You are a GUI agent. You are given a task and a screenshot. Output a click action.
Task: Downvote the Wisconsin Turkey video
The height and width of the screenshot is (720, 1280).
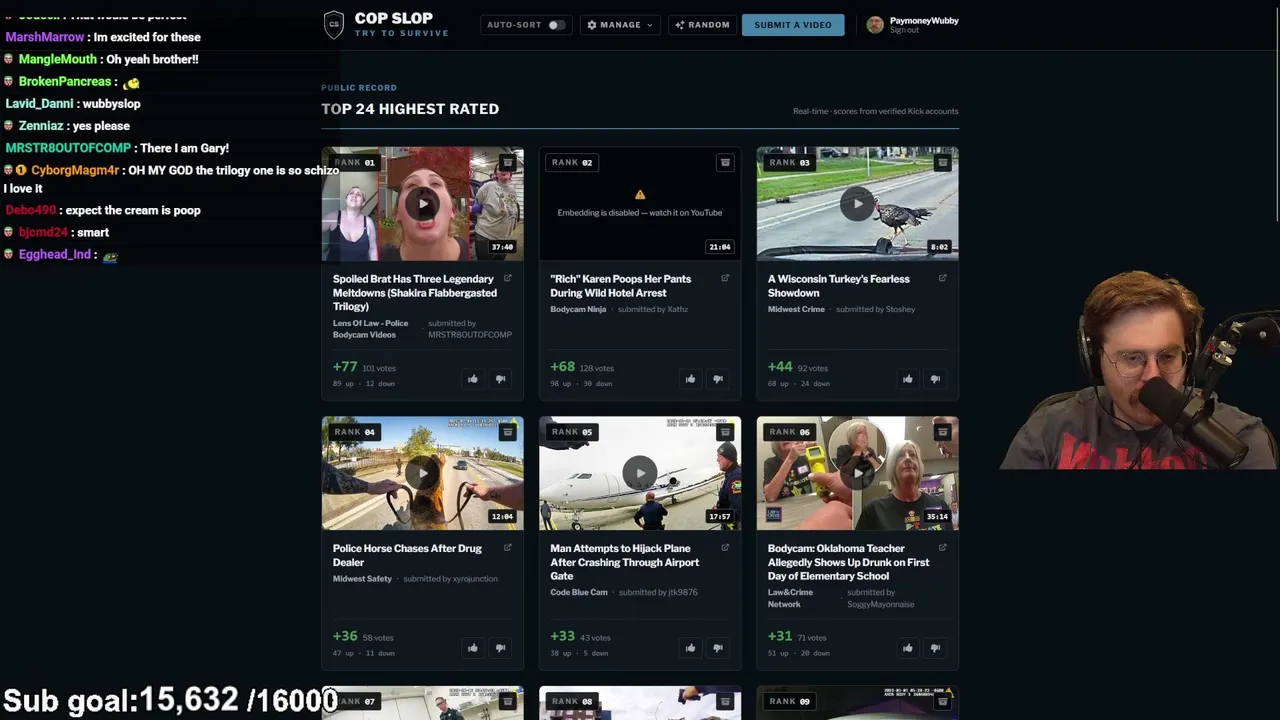coord(935,379)
